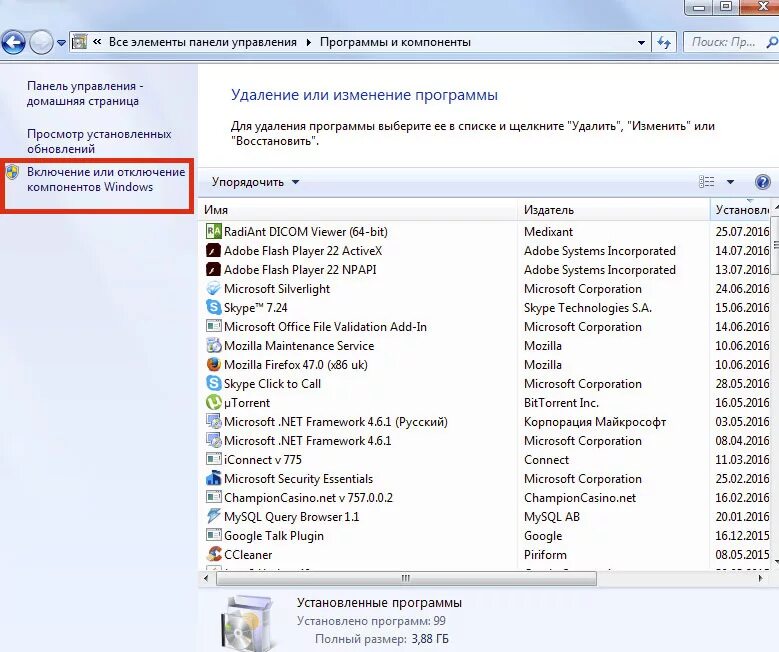779x652 pixels.
Task: Click the µTorrent program icon
Action: (x=214, y=402)
